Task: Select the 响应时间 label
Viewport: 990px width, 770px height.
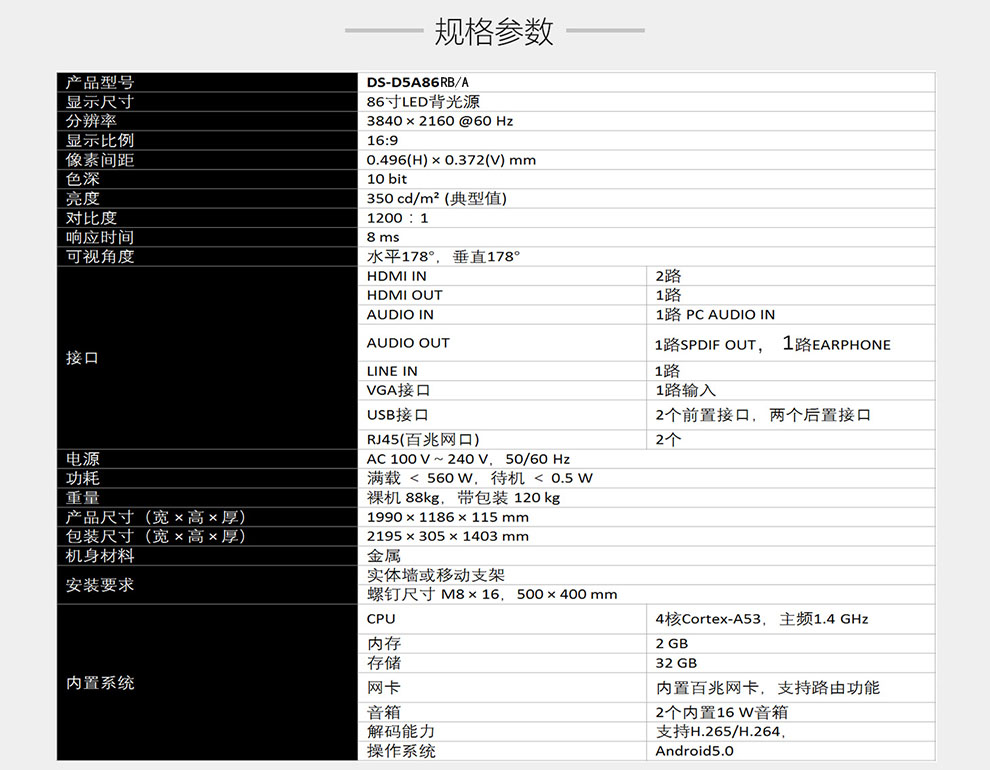Action: coord(100,237)
